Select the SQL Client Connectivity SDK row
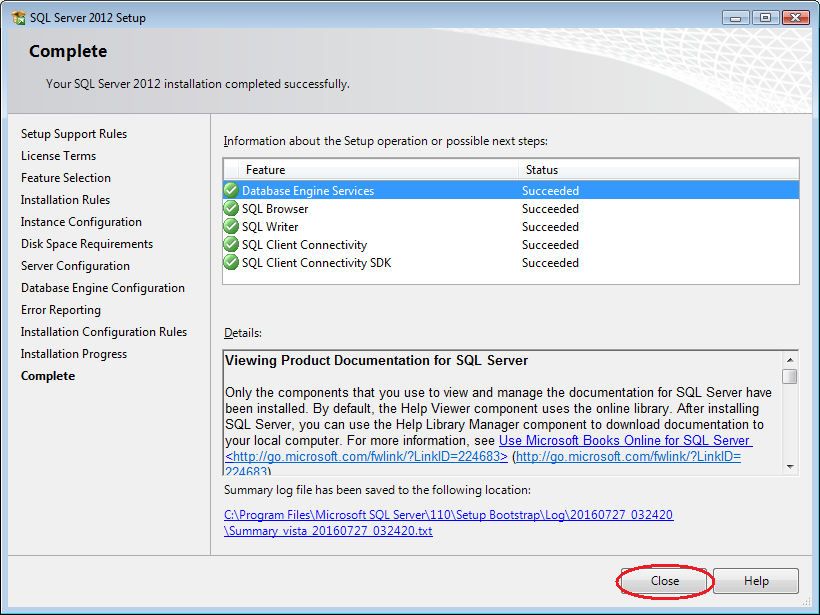The width and height of the screenshot is (820, 615). (x=511, y=263)
